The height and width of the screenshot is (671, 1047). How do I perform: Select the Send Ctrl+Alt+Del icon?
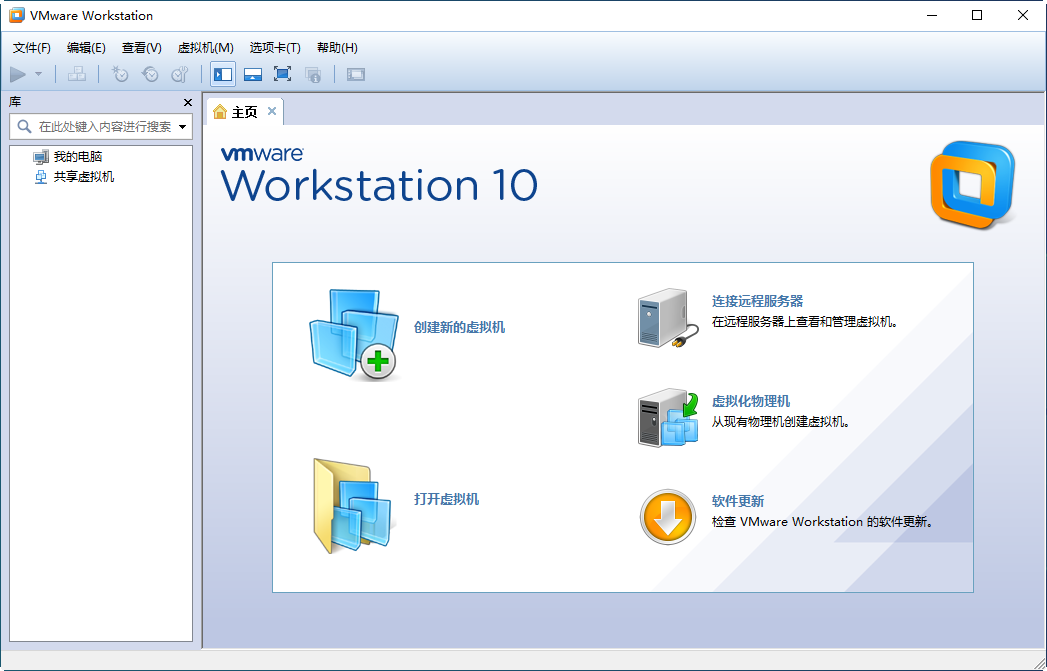tap(77, 74)
